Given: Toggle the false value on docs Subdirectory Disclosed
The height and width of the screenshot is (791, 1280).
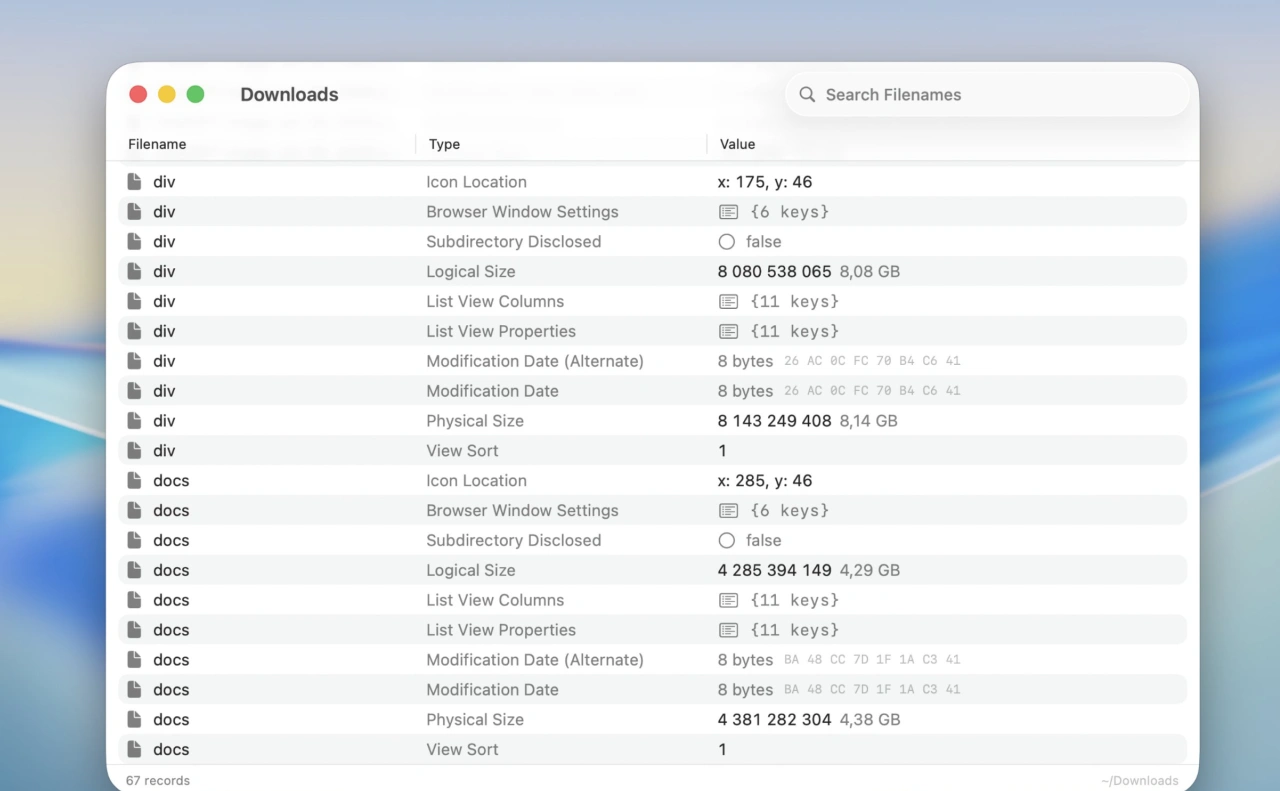Looking at the screenshot, I should click(726, 540).
